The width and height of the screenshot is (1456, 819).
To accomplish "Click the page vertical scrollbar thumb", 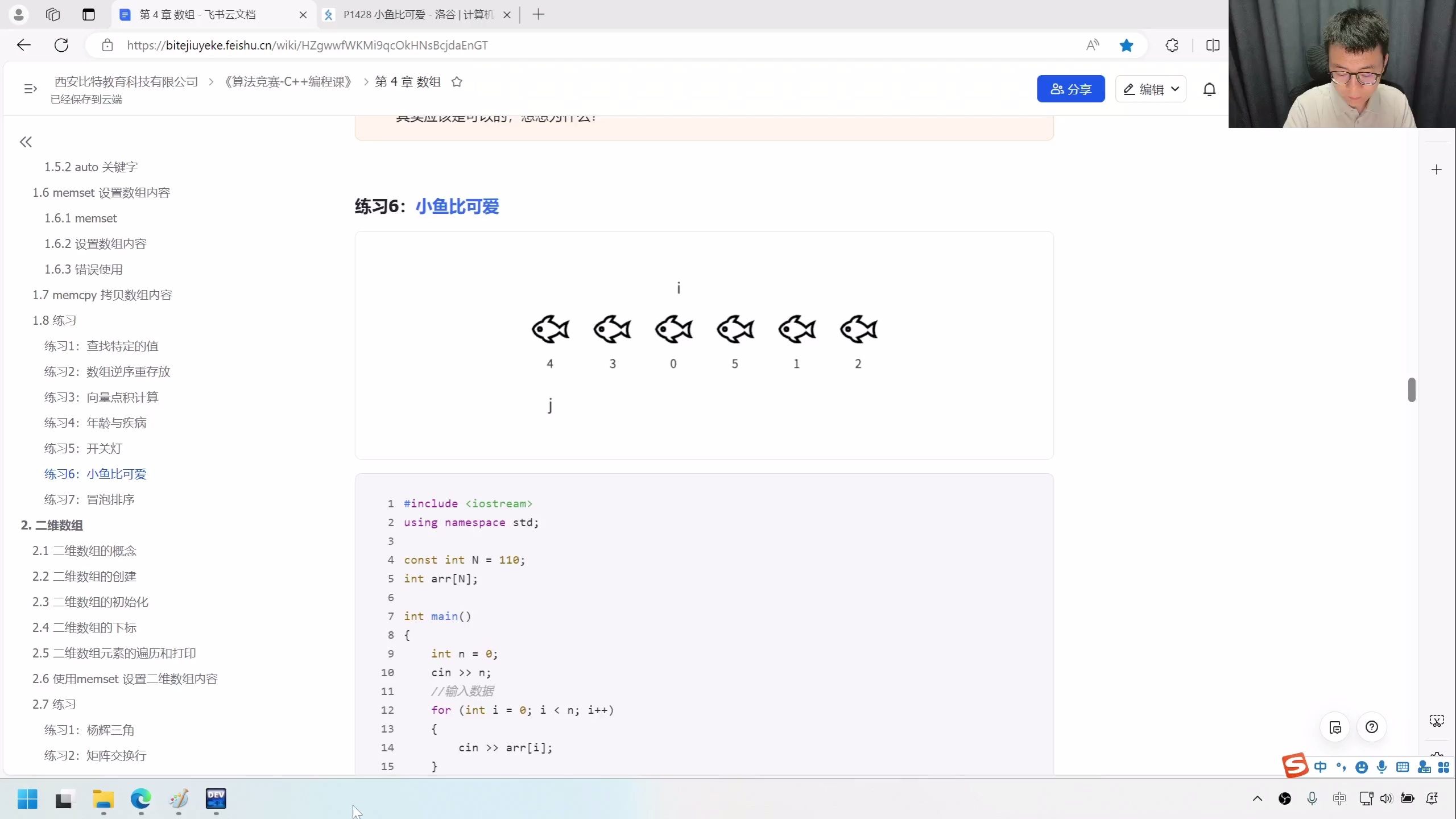I will (x=1412, y=390).
